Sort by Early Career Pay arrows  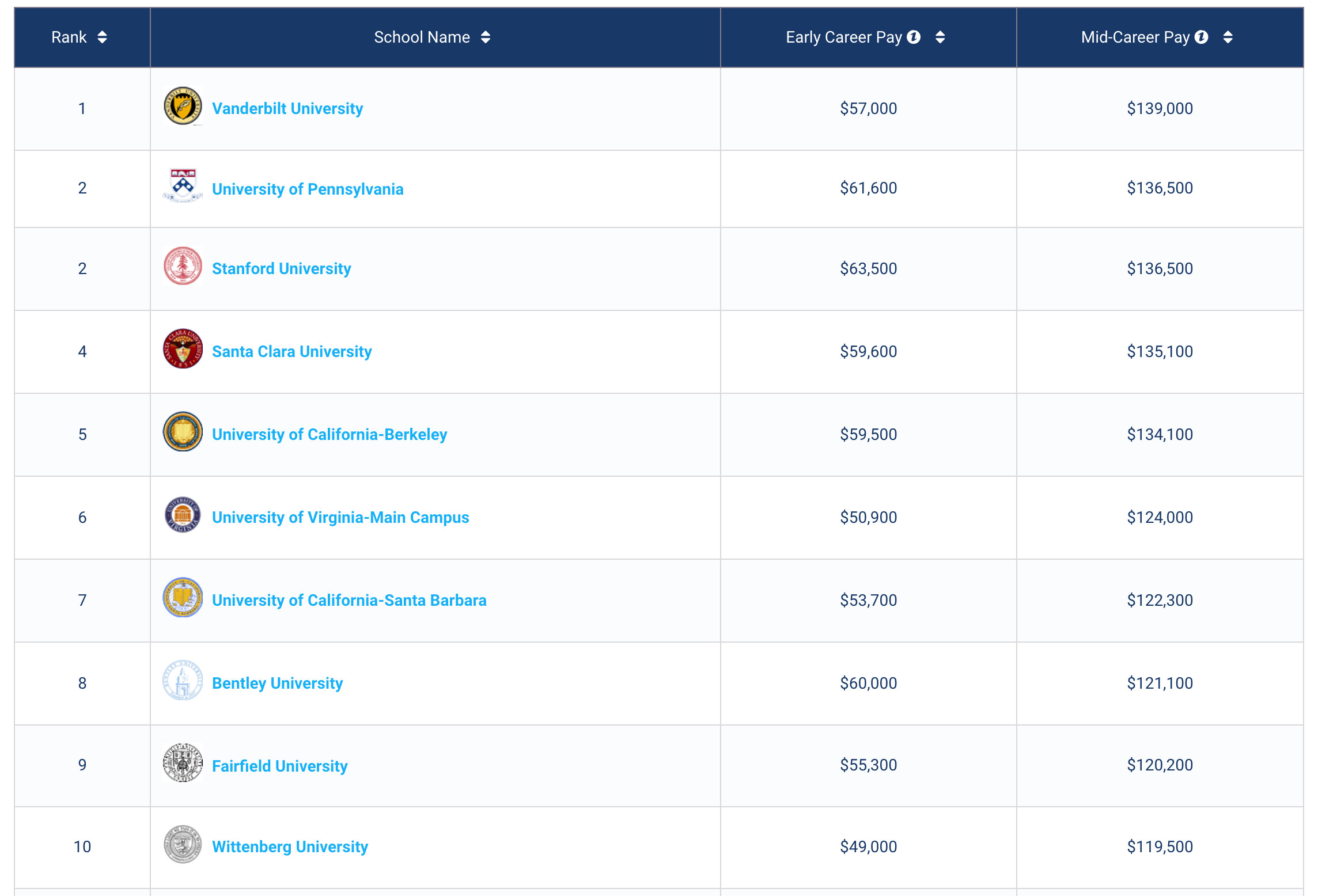tap(940, 37)
